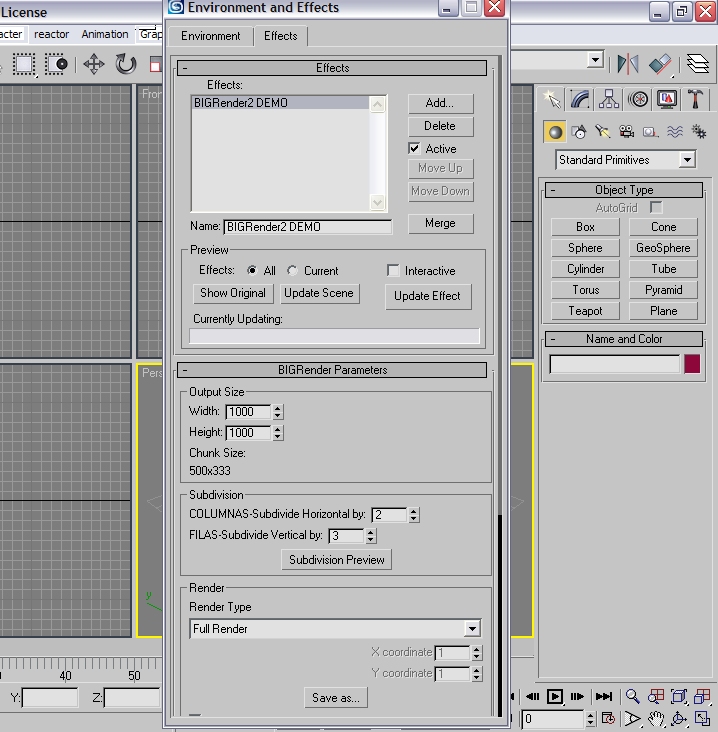
Task: Select the Cameras category icon
Action: (626, 132)
